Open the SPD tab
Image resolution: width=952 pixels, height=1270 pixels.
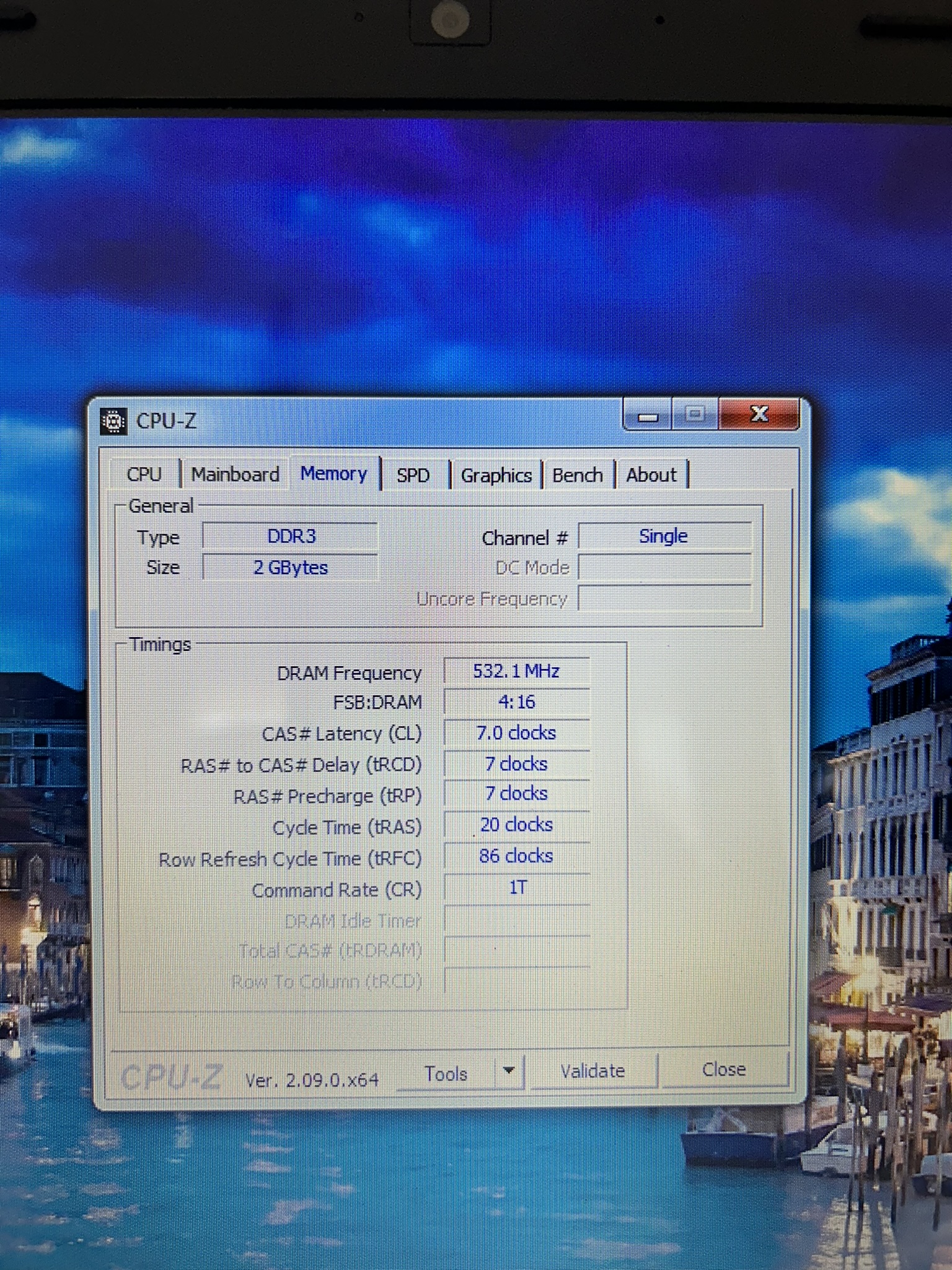(x=413, y=475)
